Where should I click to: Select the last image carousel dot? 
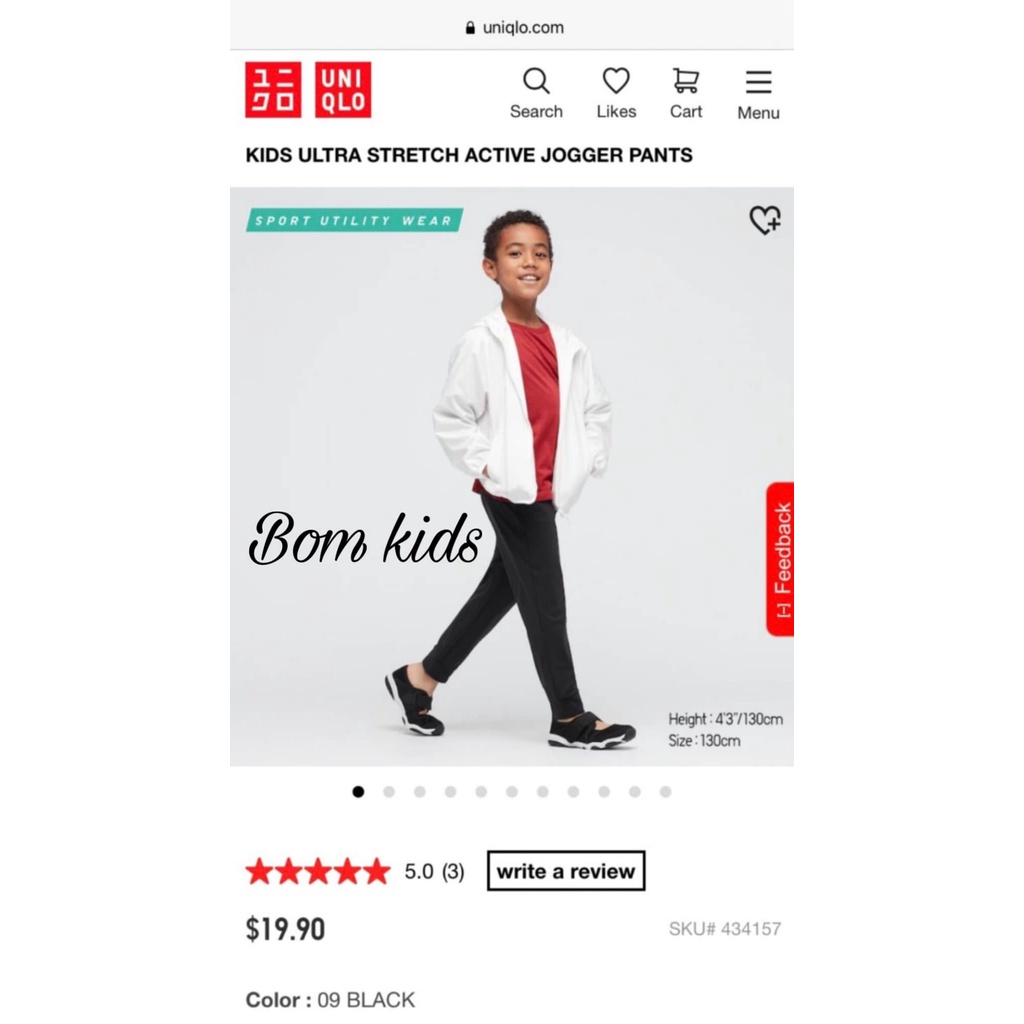(x=665, y=792)
